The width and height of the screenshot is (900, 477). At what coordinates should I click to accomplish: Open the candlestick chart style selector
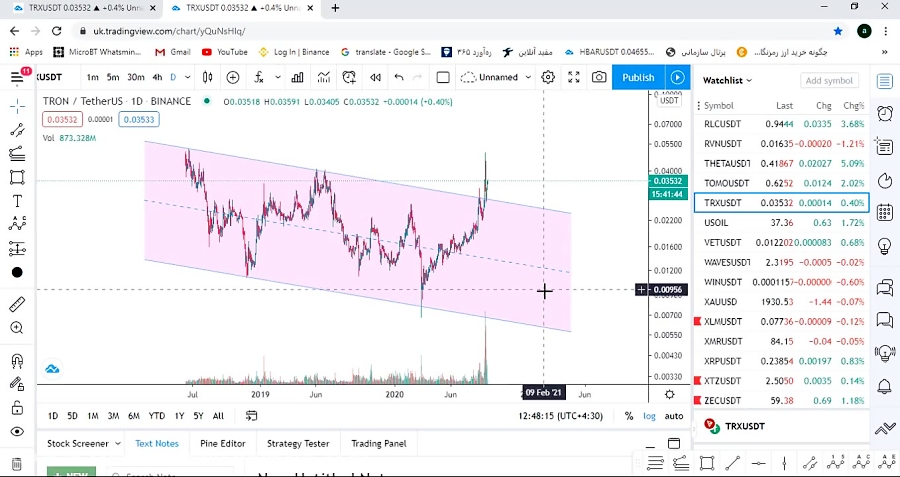click(x=208, y=77)
